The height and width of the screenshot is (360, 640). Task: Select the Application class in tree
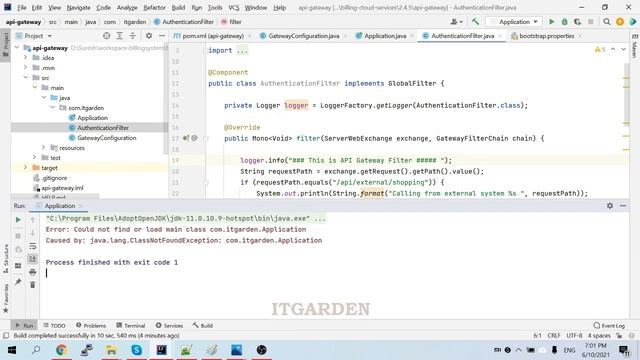pos(92,118)
